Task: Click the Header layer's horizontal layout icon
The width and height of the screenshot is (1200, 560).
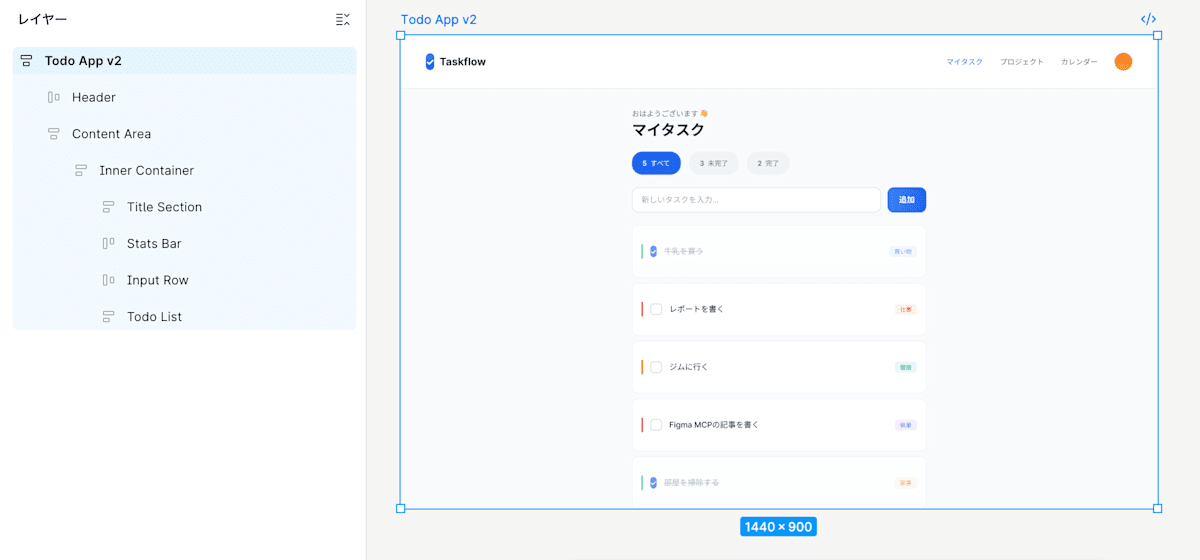Action: tap(53, 97)
